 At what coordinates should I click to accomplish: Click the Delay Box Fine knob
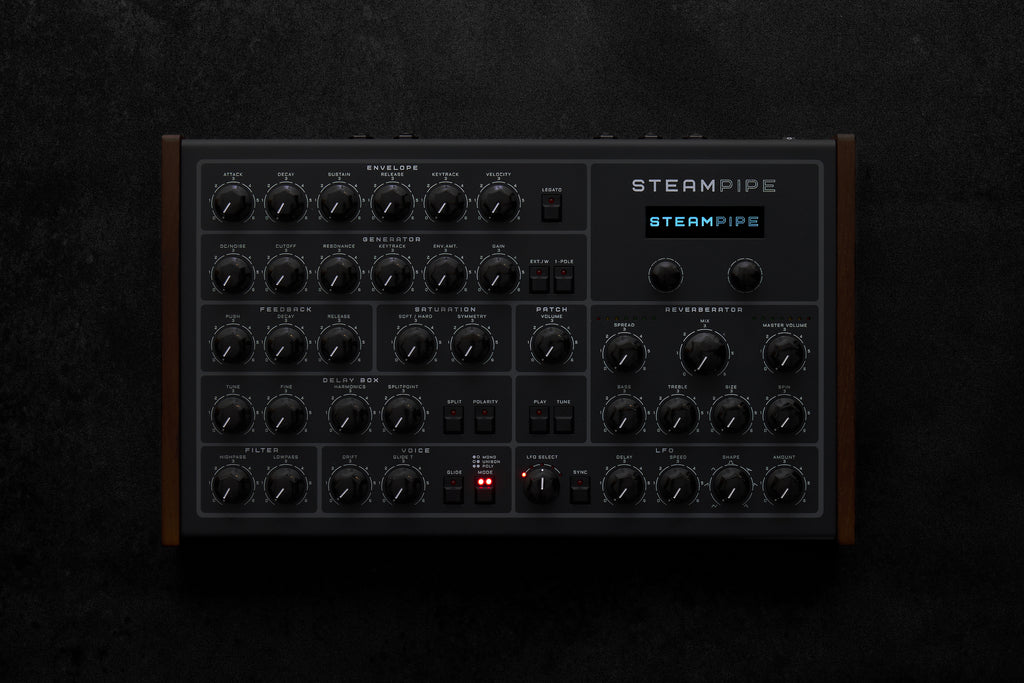285,415
